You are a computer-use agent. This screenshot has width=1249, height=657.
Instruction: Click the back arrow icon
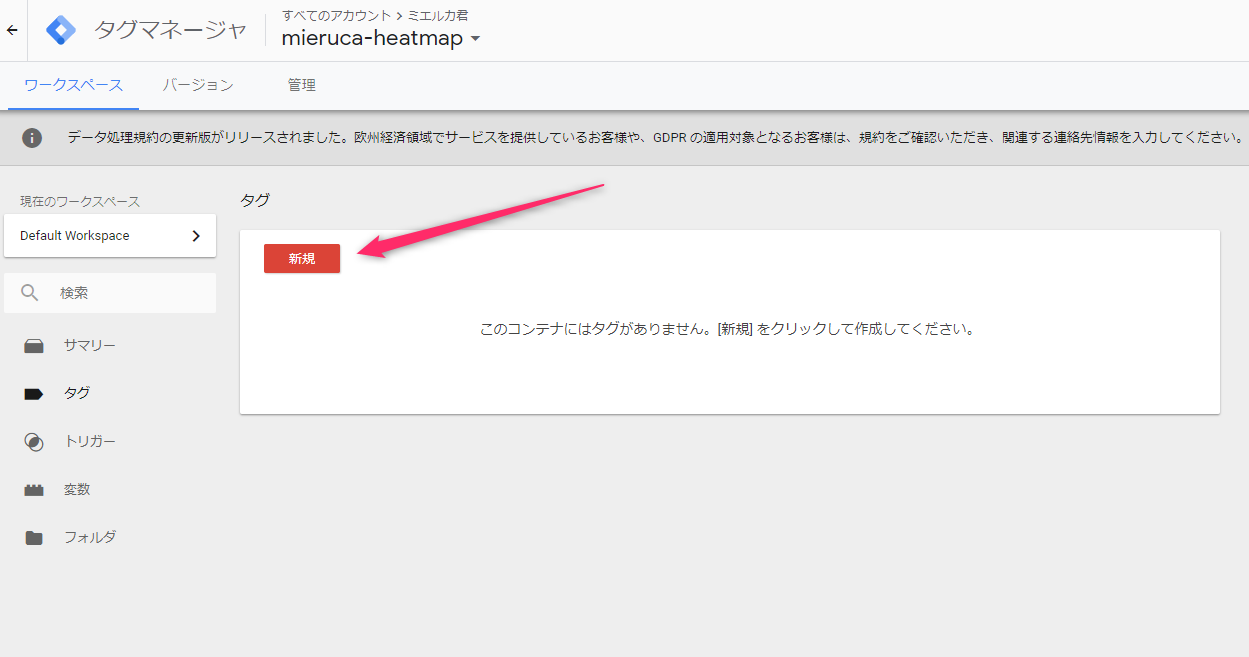tap(12, 30)
